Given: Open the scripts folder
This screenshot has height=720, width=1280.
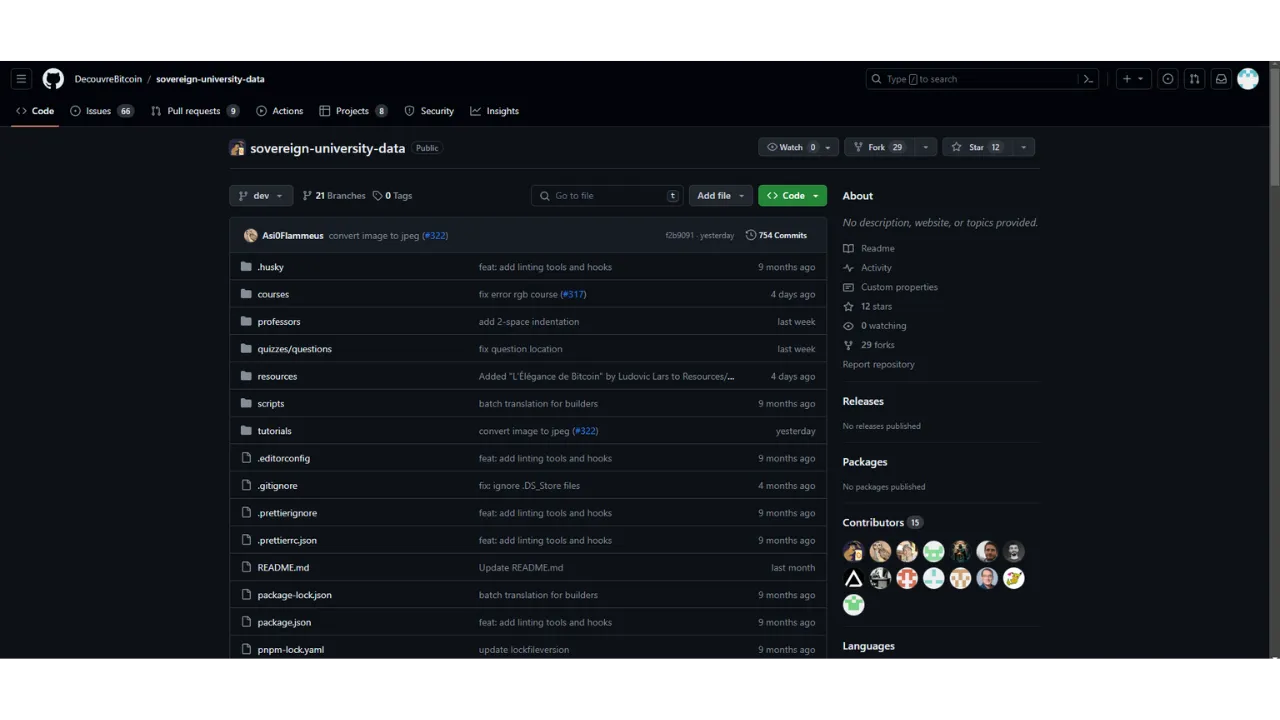Looking at the screenshot, I should click(271, 404).
